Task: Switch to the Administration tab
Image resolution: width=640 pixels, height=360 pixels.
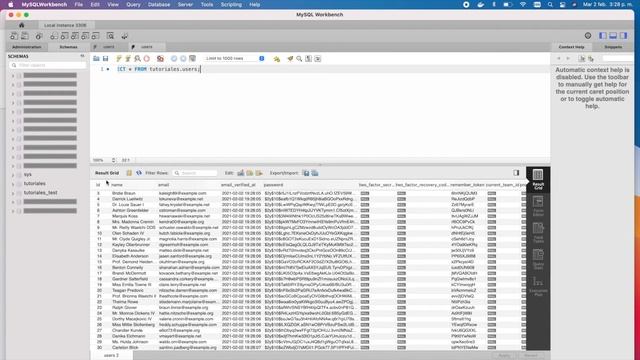Action: click(x=27, y=47)
